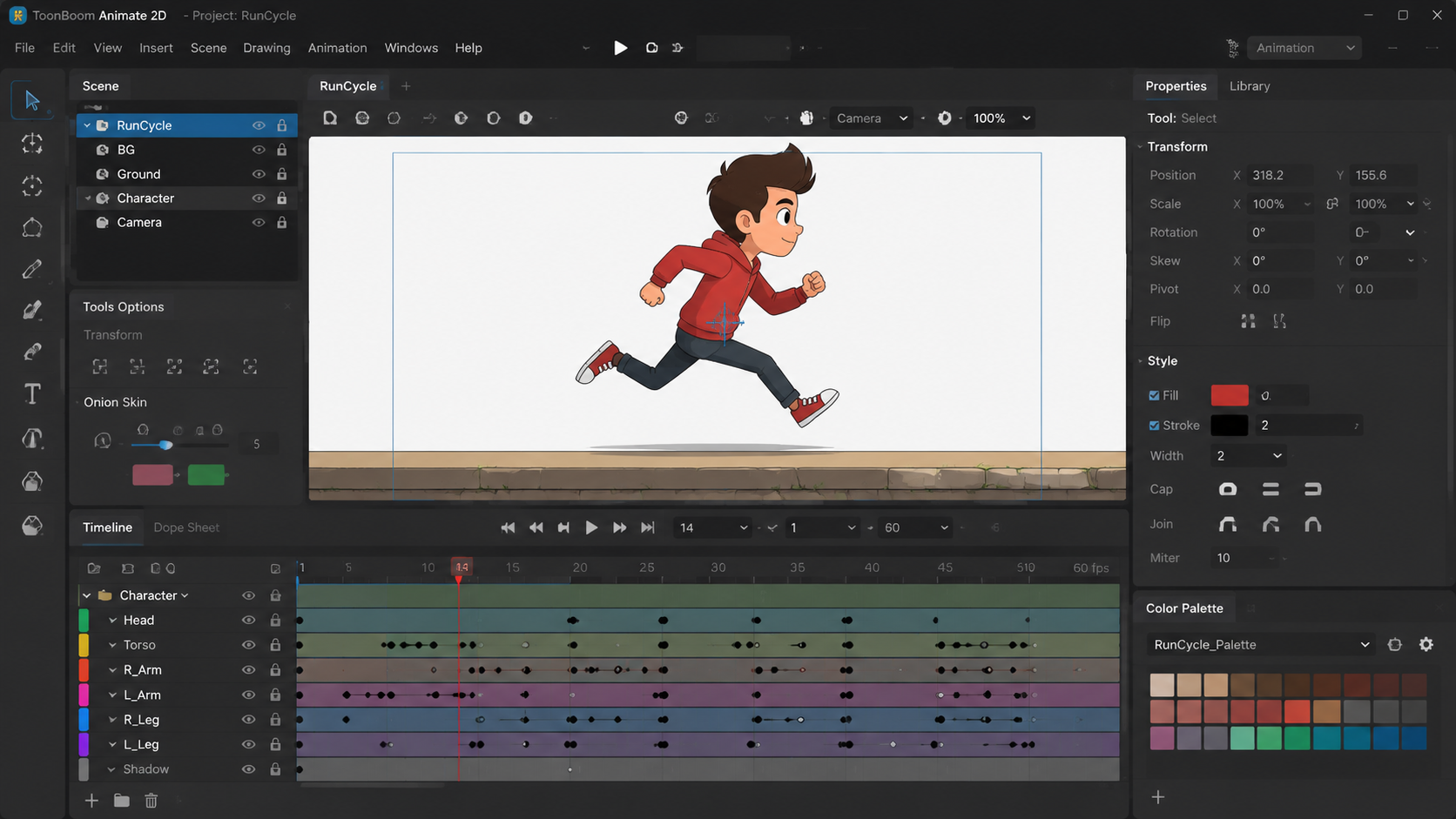Lock the Camera layer in Scene panel
The image size is (1456, 819).
[x=282, y=223]
